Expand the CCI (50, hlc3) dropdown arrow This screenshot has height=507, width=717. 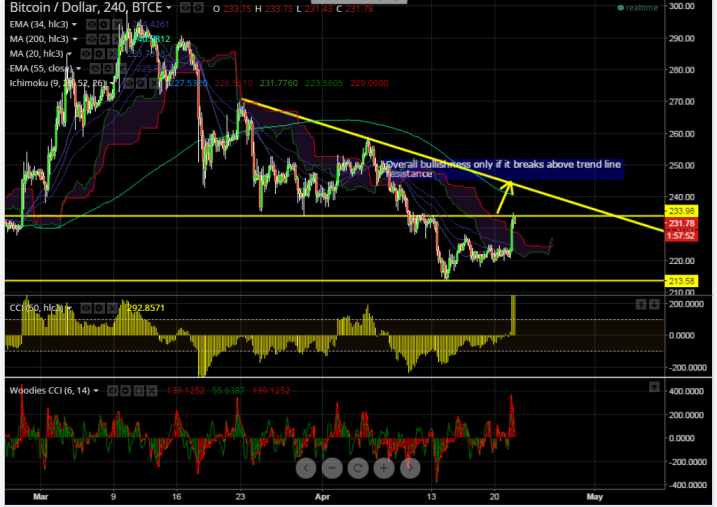pos(70,308)
